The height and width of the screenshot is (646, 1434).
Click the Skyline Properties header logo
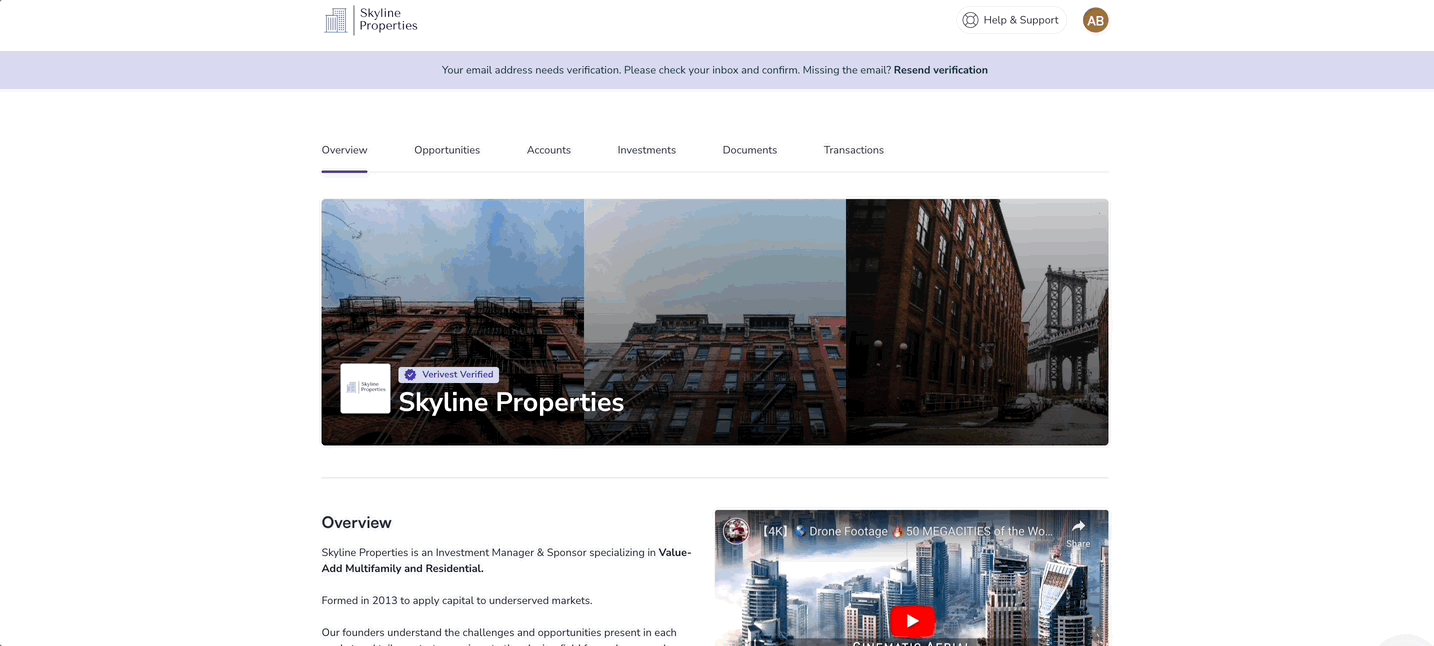pyautogui.click(x=371, y=20)
